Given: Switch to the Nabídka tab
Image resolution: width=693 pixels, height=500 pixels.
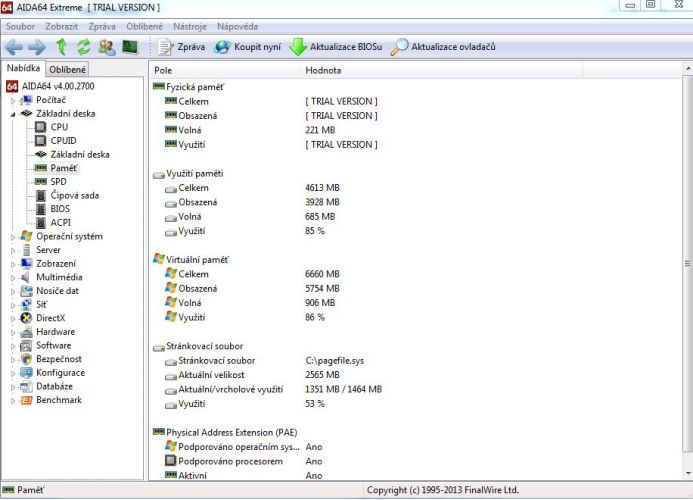Looking at the screenshot, I should pos(23,68).
